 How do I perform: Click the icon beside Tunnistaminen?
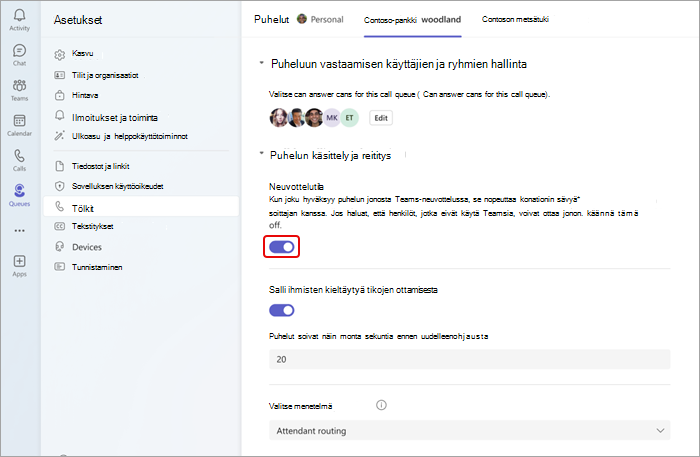tap(59, 266)
